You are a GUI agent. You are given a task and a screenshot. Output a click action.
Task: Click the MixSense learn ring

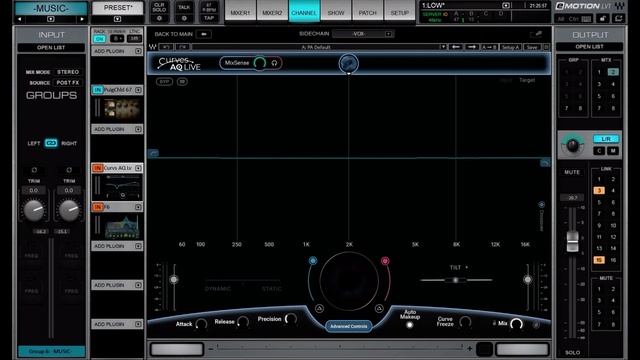point(260,63)
